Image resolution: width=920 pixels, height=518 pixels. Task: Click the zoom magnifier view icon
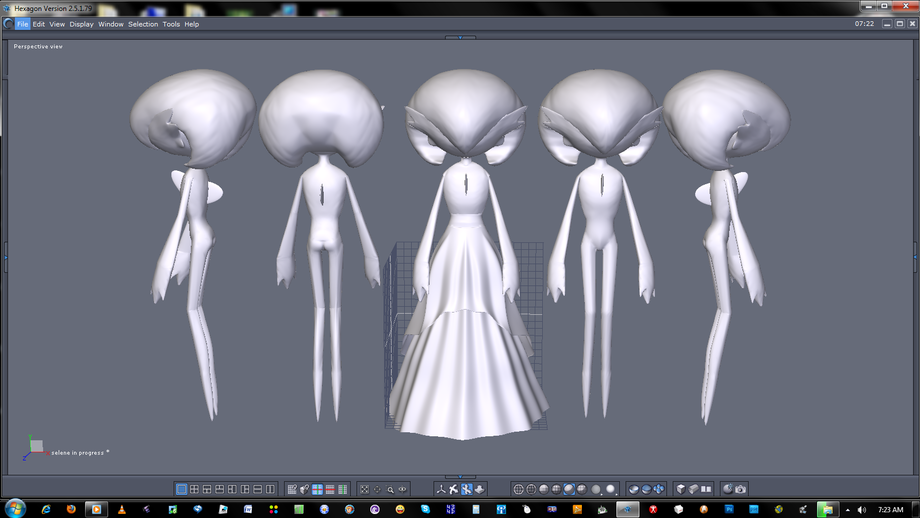point(390,489)
